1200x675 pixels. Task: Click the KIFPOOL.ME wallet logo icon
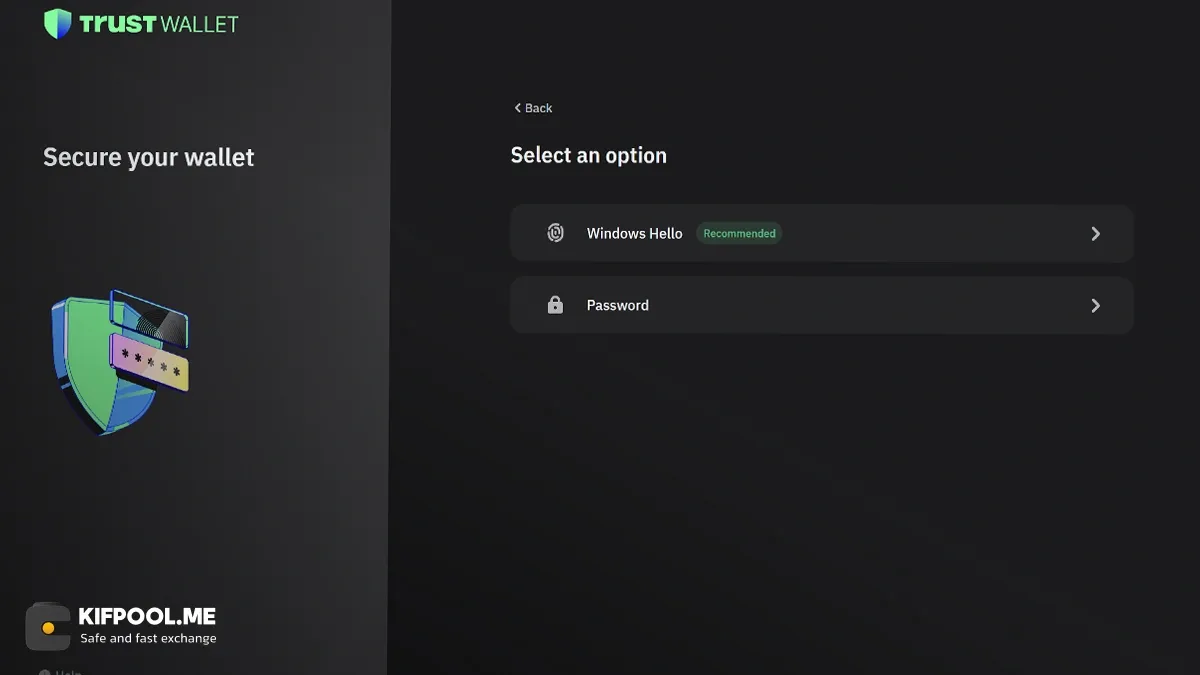48,627
